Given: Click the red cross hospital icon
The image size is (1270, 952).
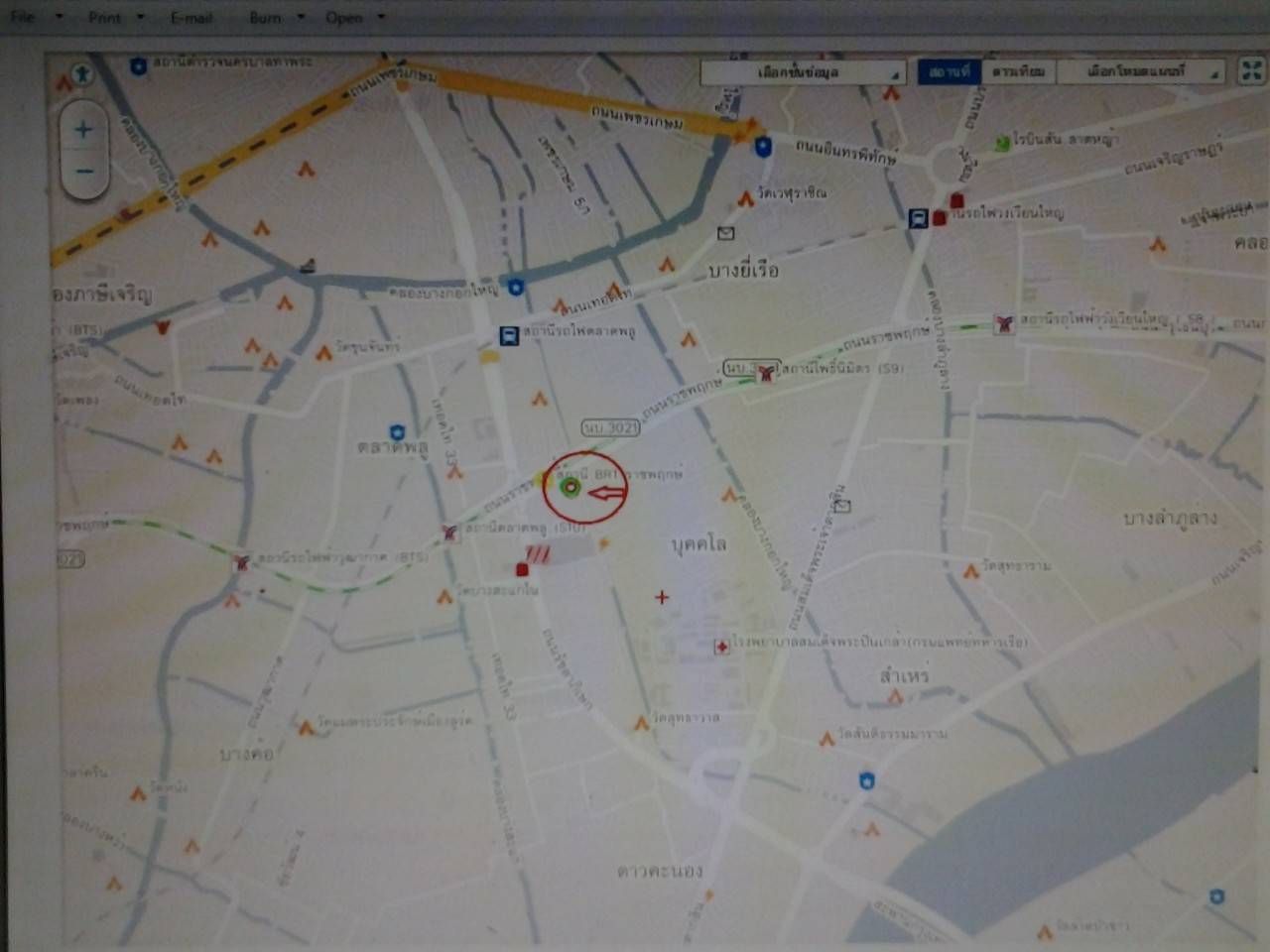Looking at the screenshot, I should 722,647.
